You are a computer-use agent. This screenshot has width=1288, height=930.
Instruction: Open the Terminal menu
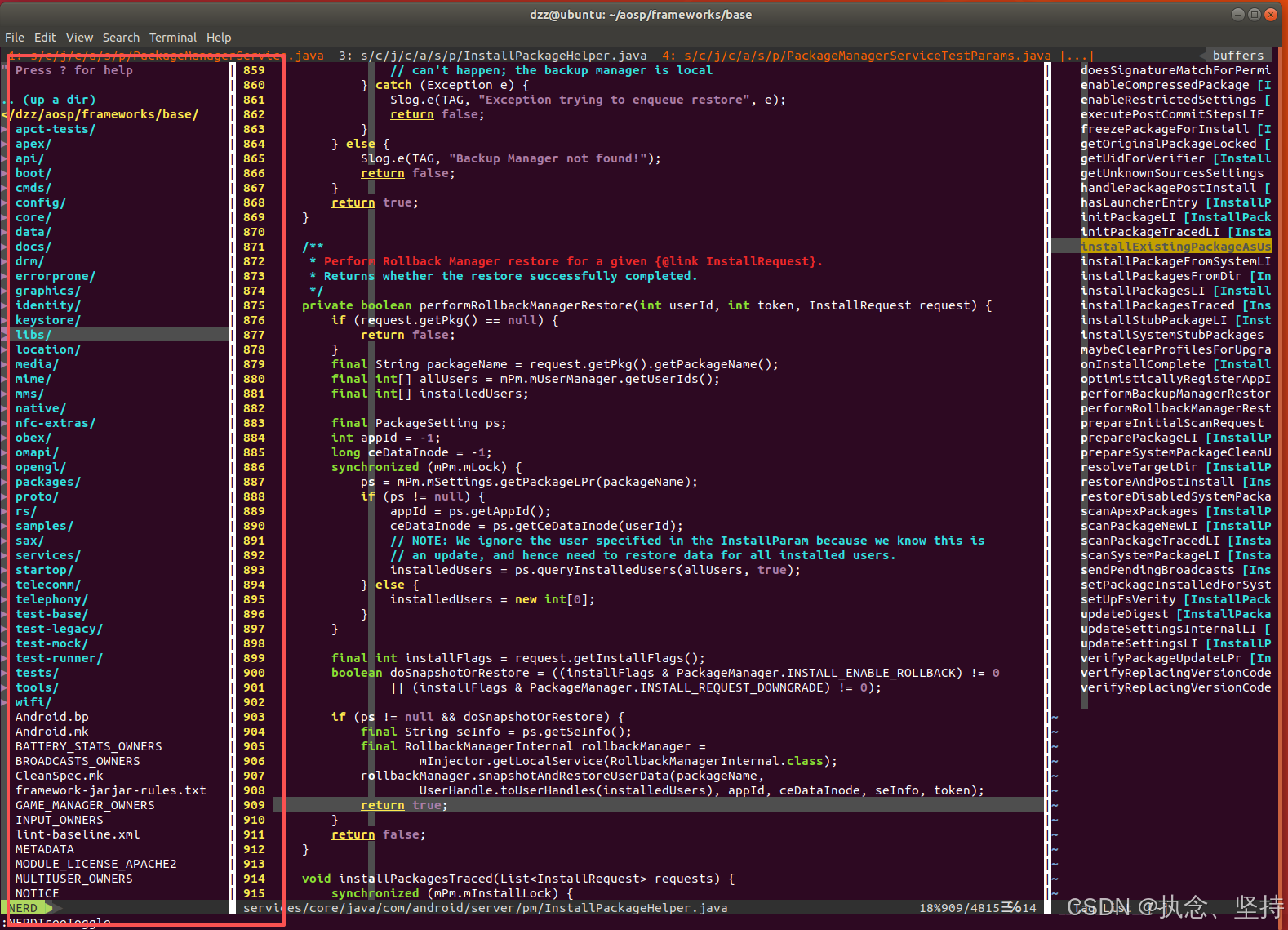(173, 38)
